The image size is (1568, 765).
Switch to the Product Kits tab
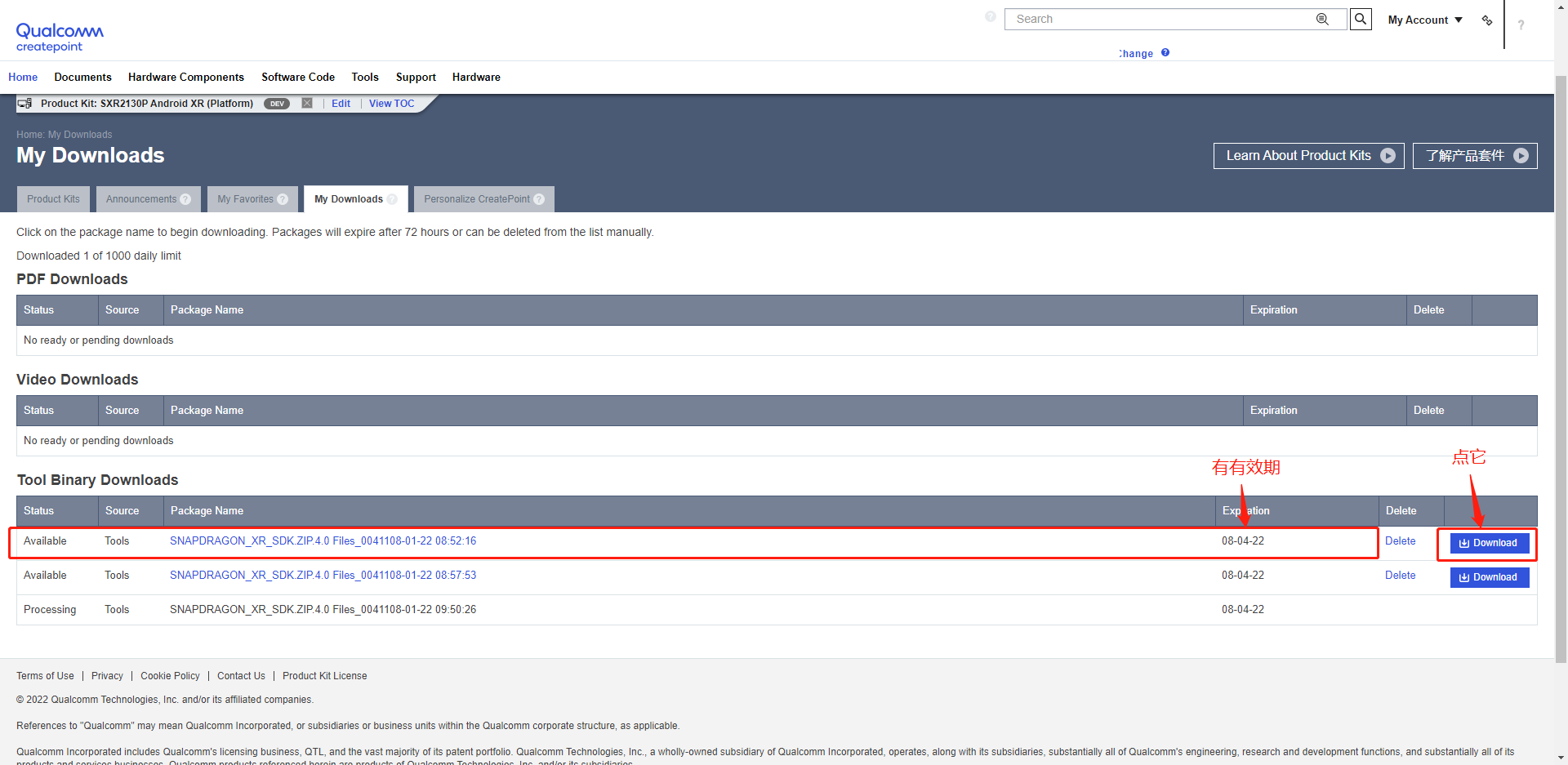point(53,199)
